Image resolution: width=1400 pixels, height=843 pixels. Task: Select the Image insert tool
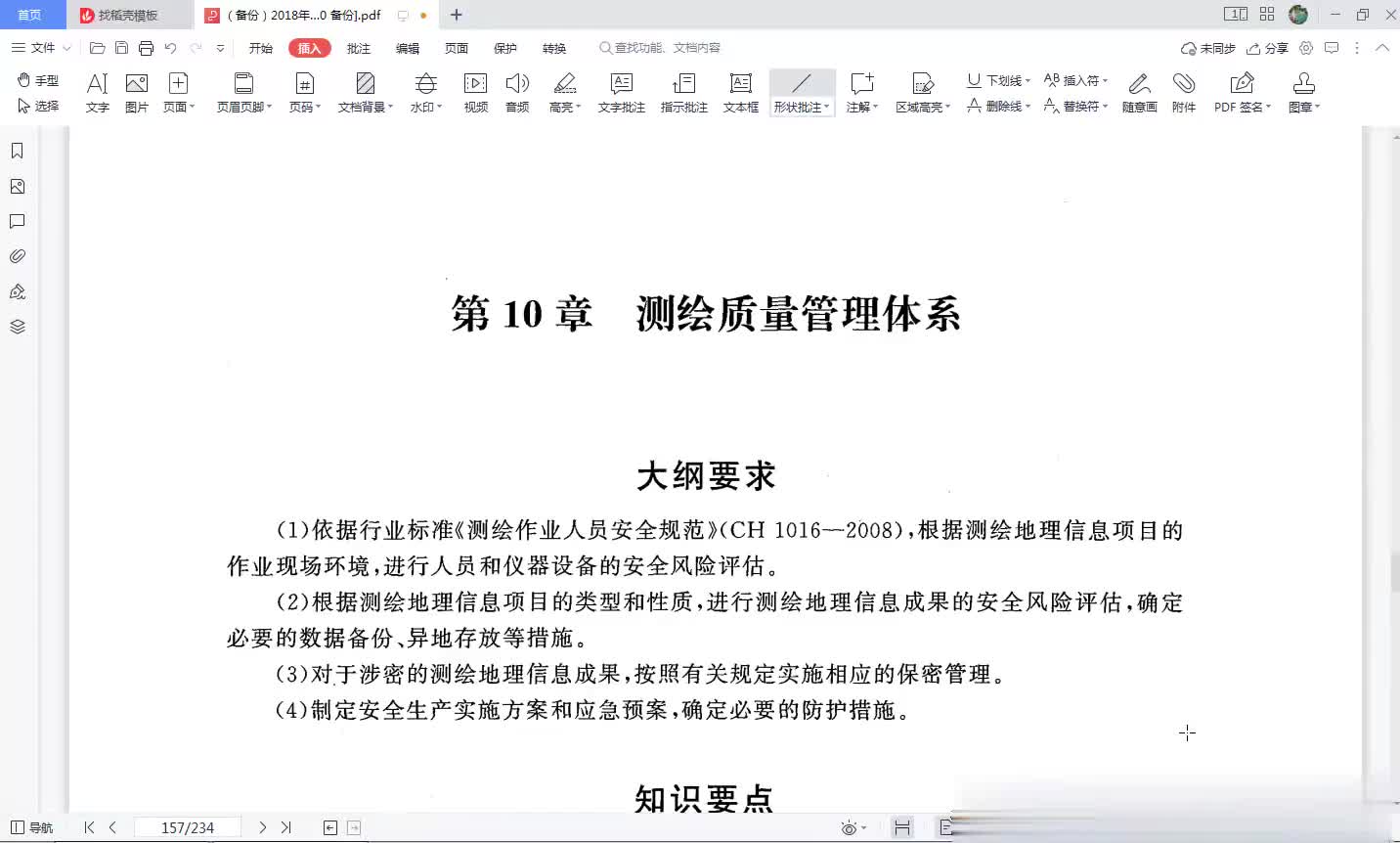click(137, 93)
